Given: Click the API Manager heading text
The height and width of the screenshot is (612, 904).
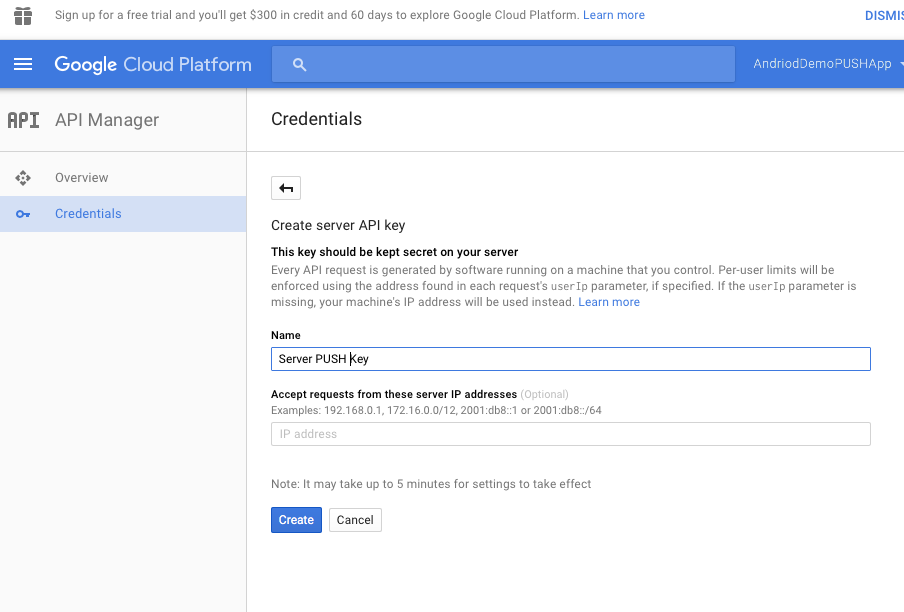Looking at the screenshot, I should point(107,120).
